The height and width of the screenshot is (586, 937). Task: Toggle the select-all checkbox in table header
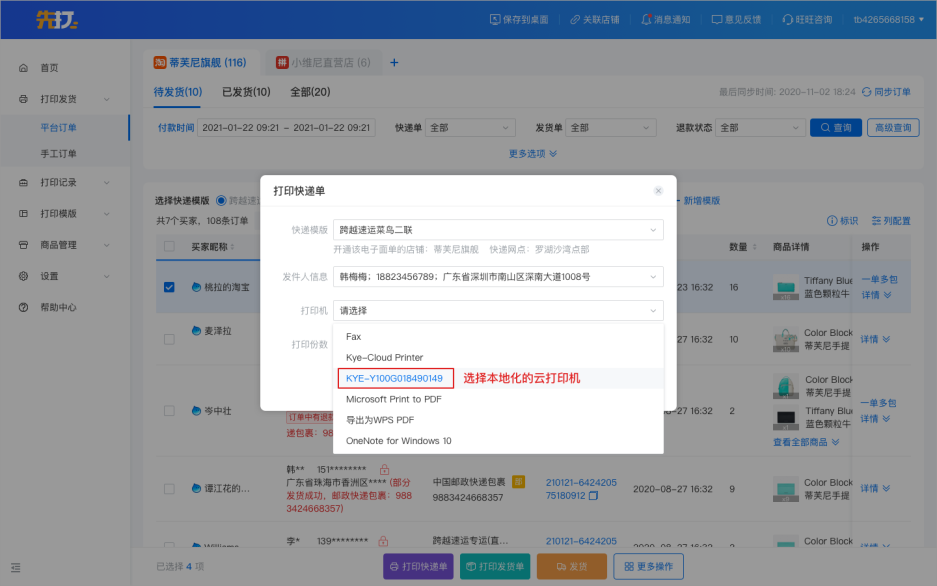[x=169, y=247]
